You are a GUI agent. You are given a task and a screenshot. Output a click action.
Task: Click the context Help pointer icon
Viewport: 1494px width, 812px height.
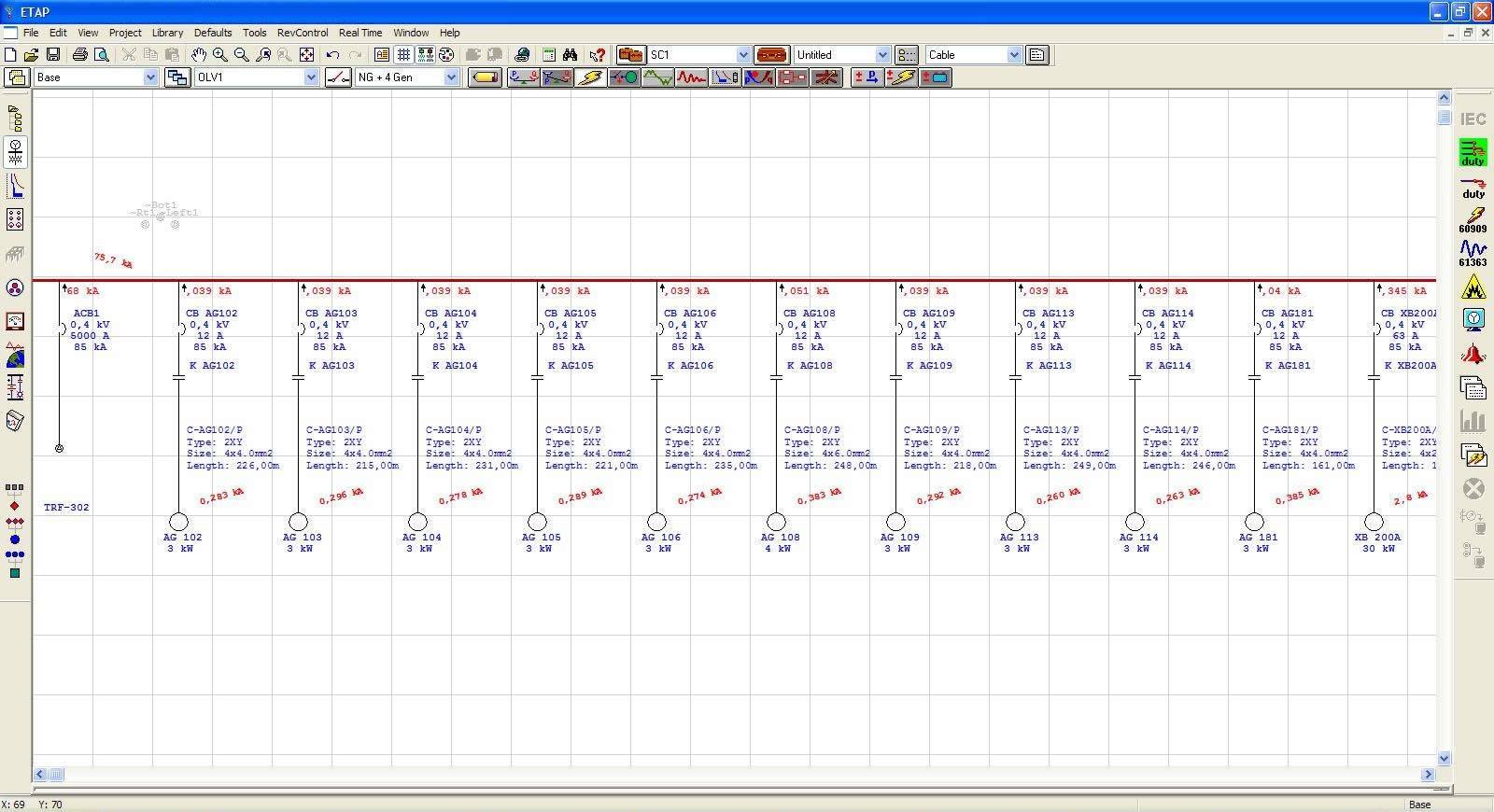coord(598,55)
